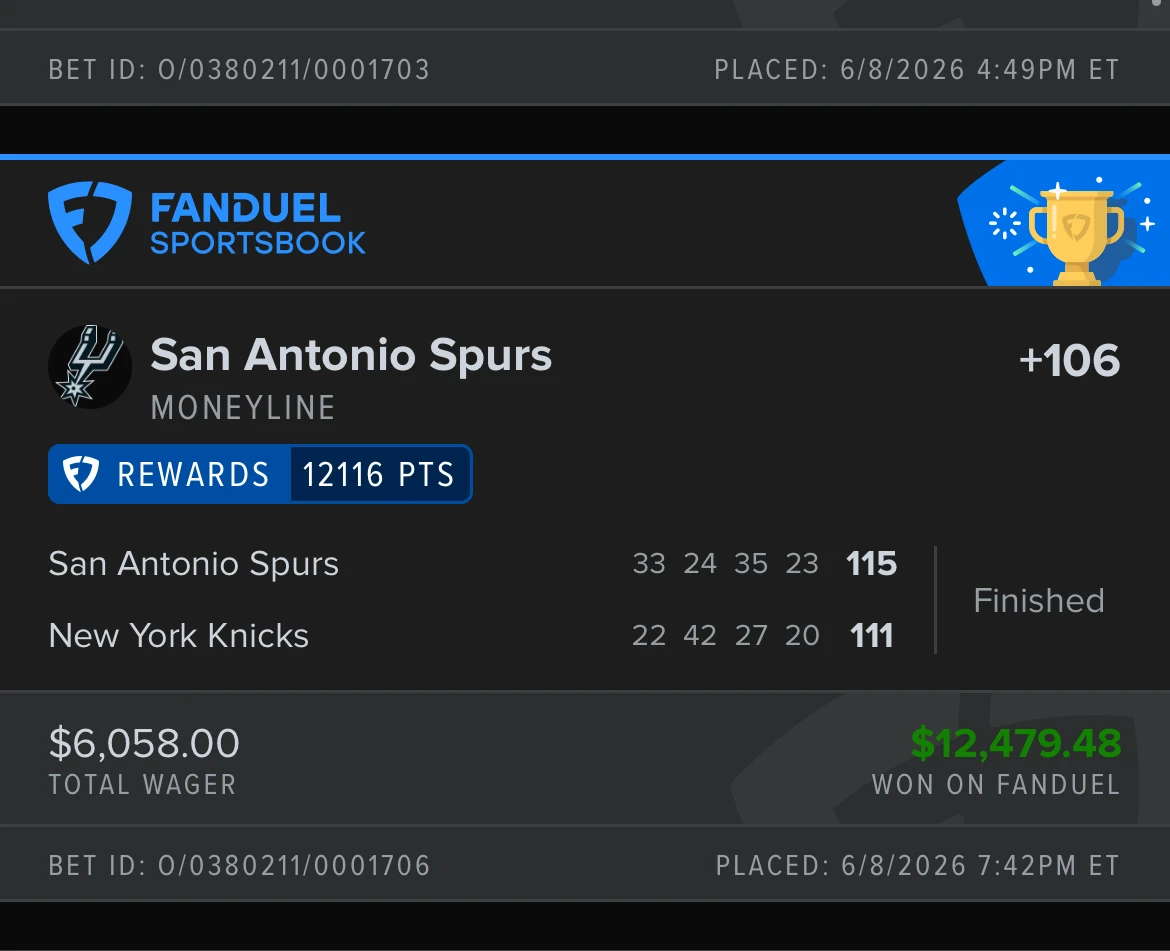Tap the Spurs final score 115
1170x951 pixels.
point(871,564)
